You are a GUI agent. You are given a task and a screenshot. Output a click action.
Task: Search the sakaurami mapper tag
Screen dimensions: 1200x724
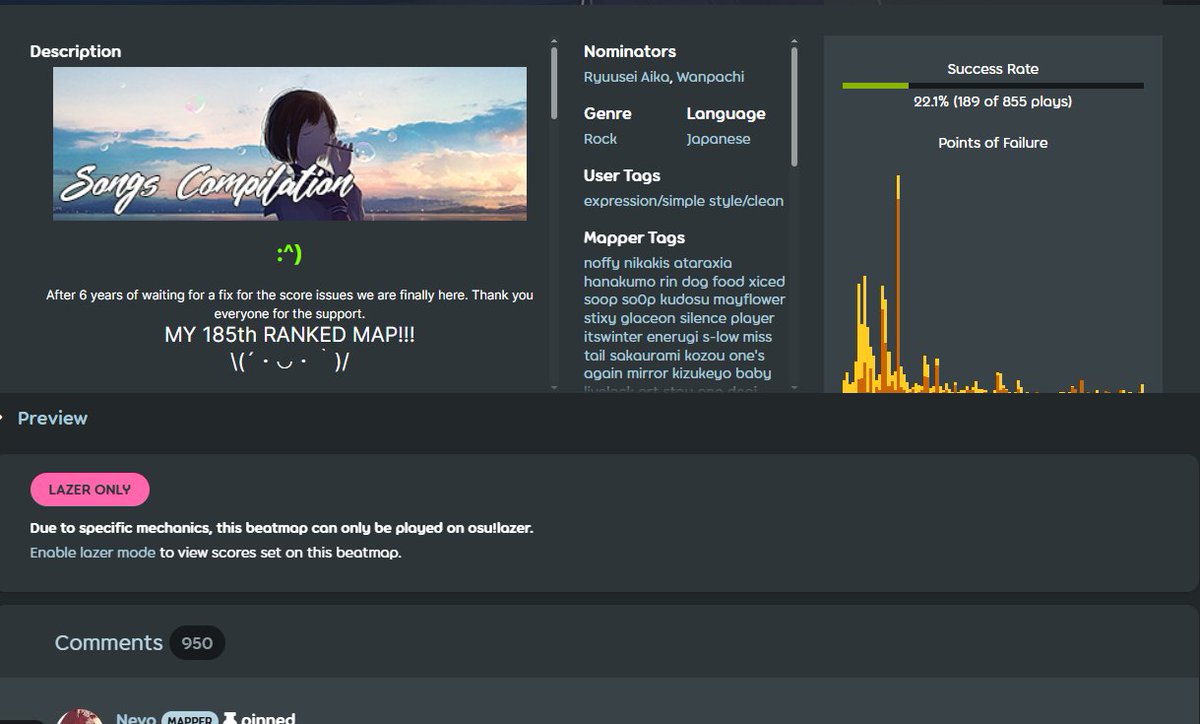click(x=647, y=356)
